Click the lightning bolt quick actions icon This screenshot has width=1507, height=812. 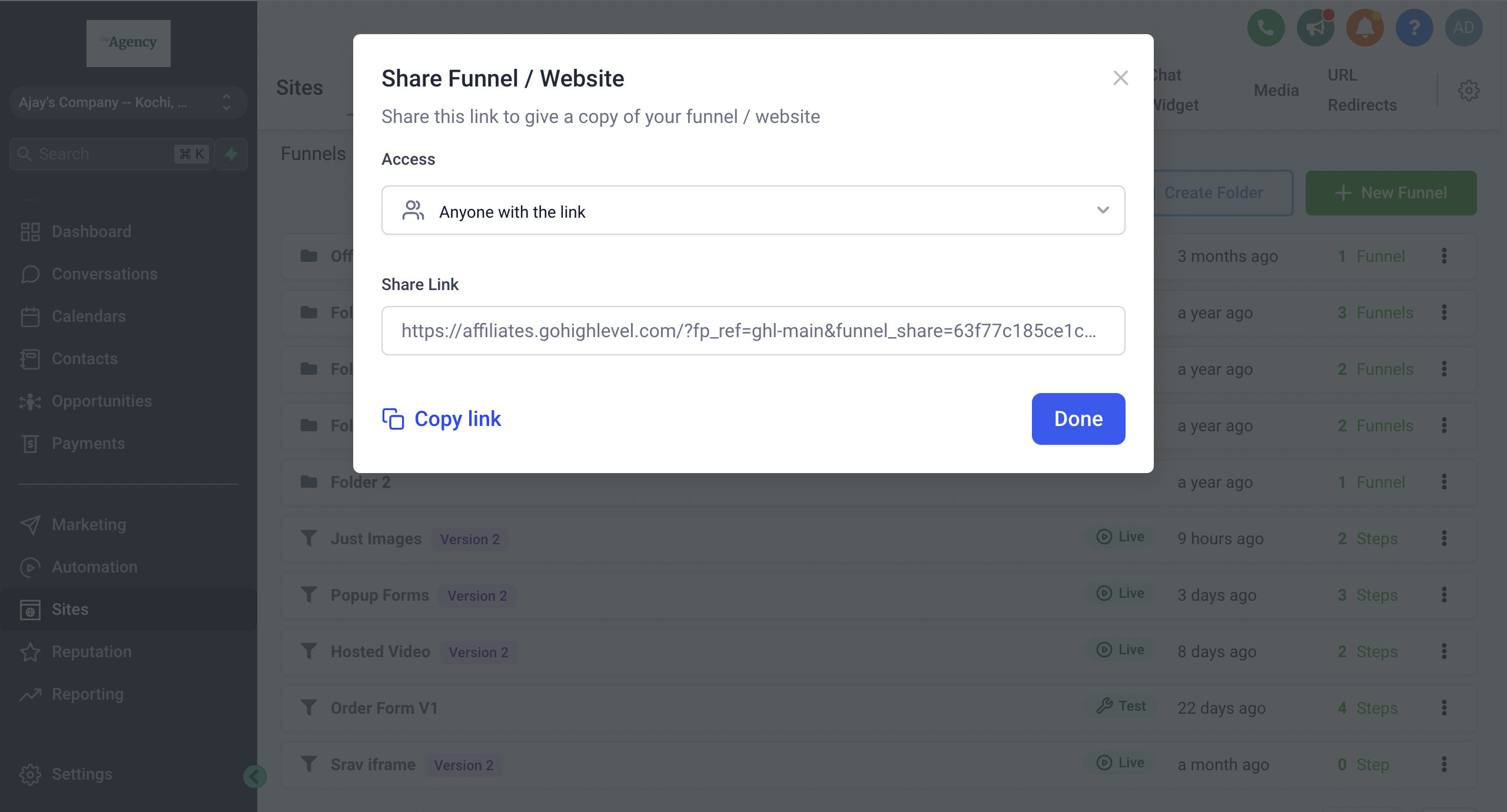(231, 154)
